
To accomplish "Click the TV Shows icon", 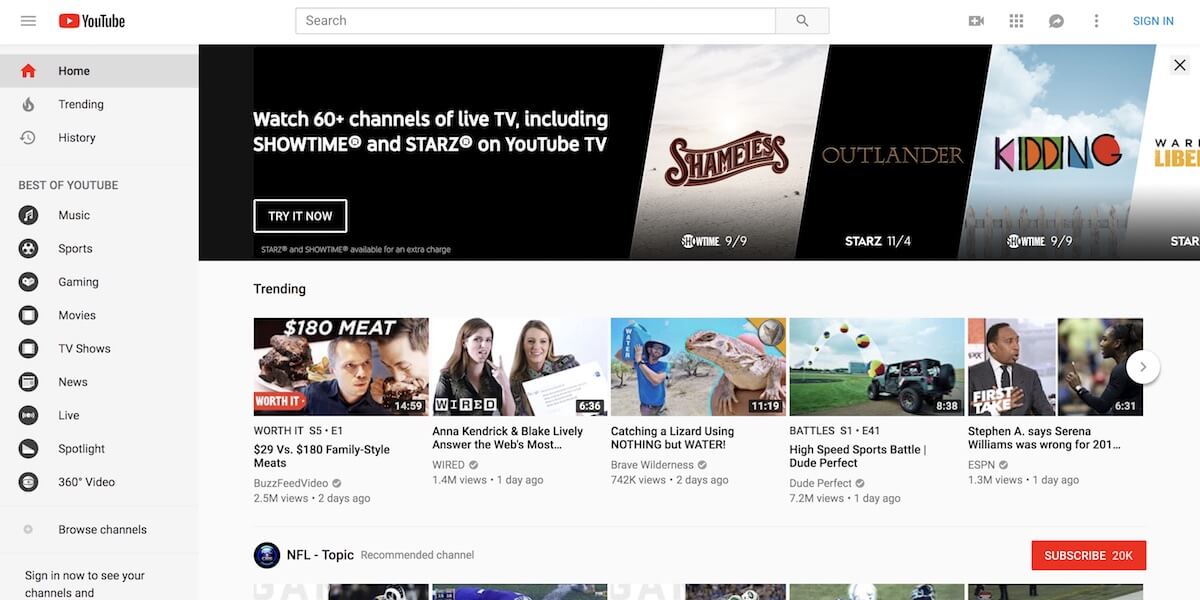I will (28, 349).
